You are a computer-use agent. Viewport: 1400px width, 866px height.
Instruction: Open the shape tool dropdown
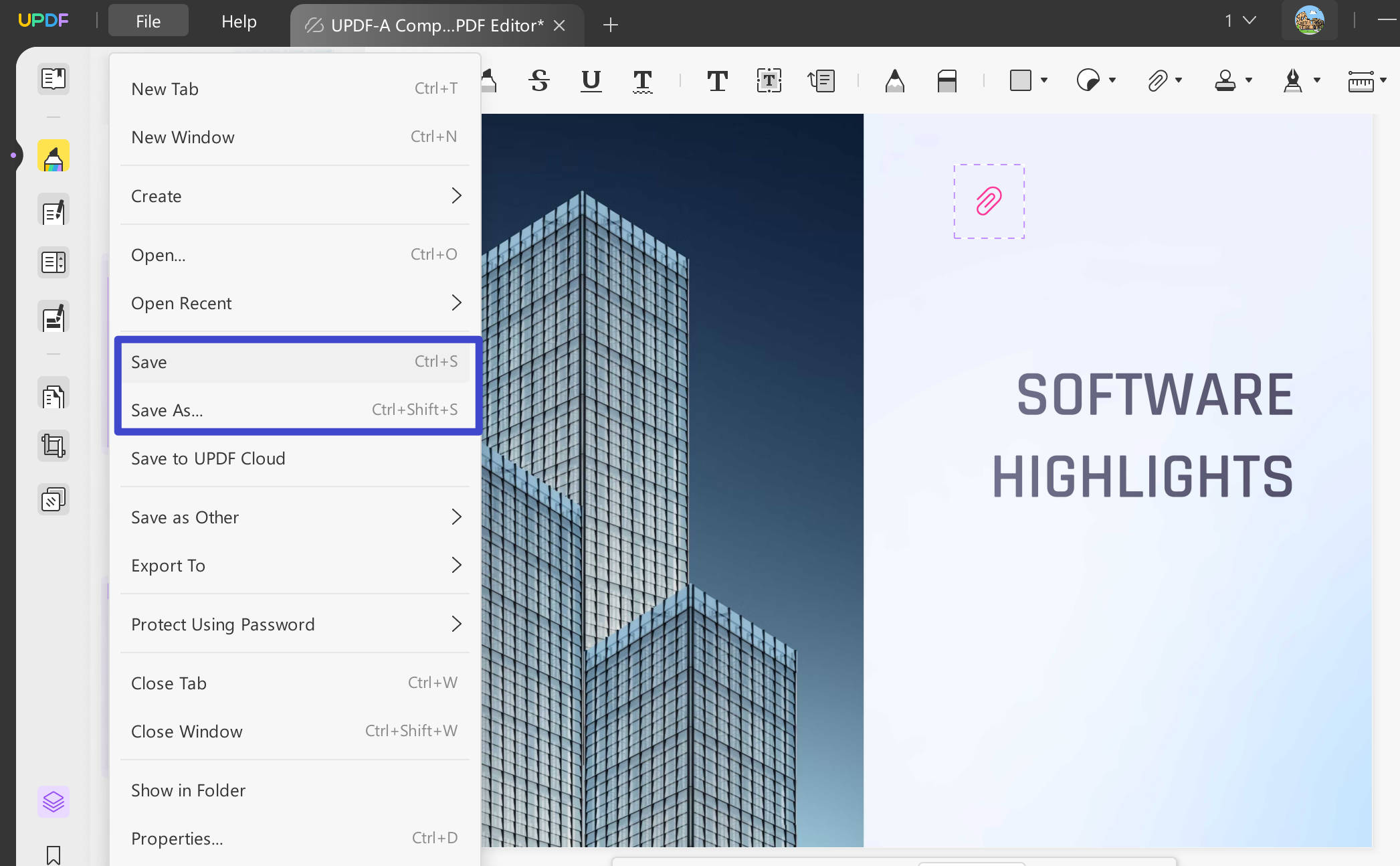click(x=1043, y=80)
